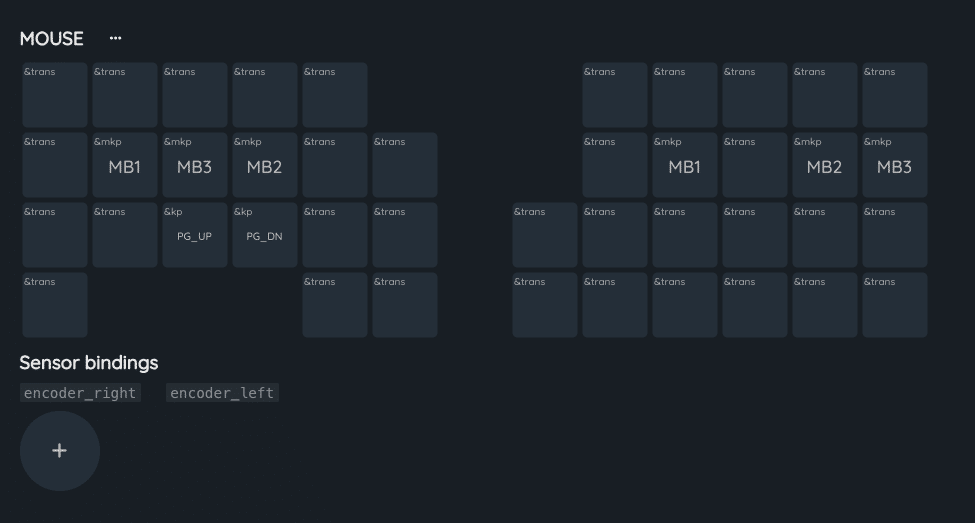Edit the right-half MB2 mouse key
This screenshot has width=975, height=523.
pyautogui.click(x=825, y=165)
